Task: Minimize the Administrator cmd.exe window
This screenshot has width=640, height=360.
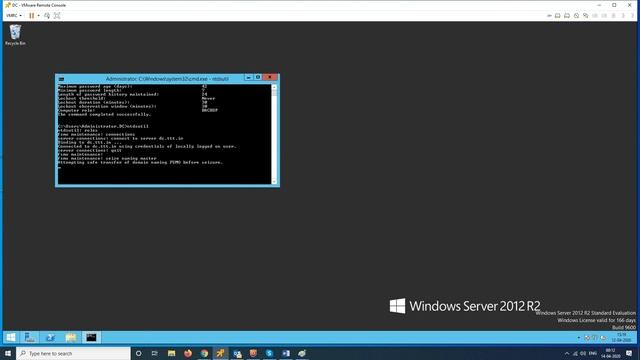Action: click(248, 78)
